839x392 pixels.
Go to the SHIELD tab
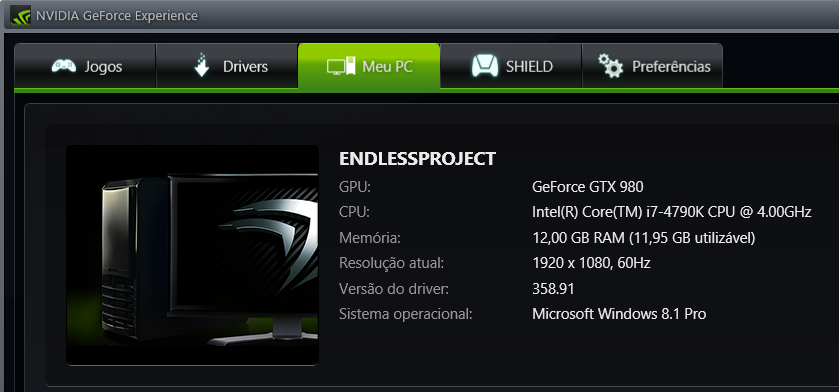[x=511, y=66]
